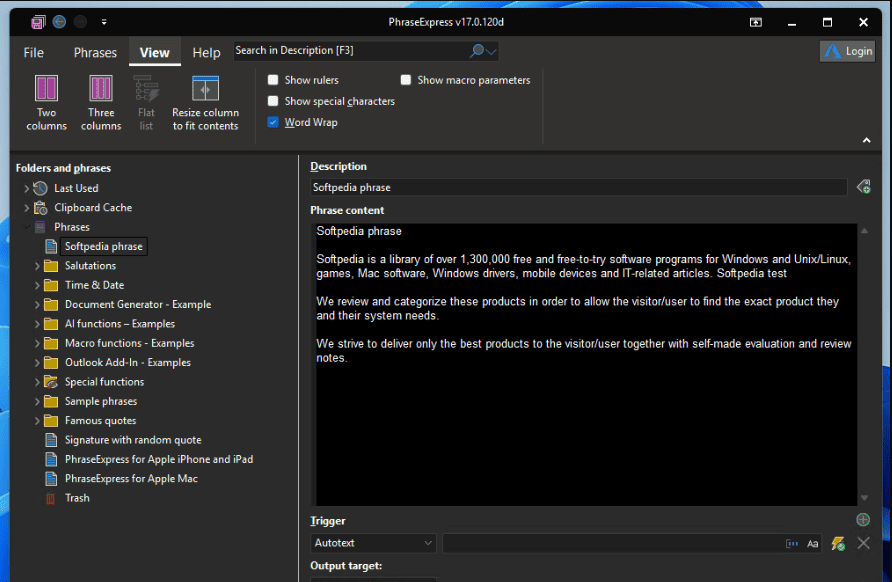Expand the Famous quotes folder
The width and height of the screenshot is (892, 582).
click(x=37, y=420)
